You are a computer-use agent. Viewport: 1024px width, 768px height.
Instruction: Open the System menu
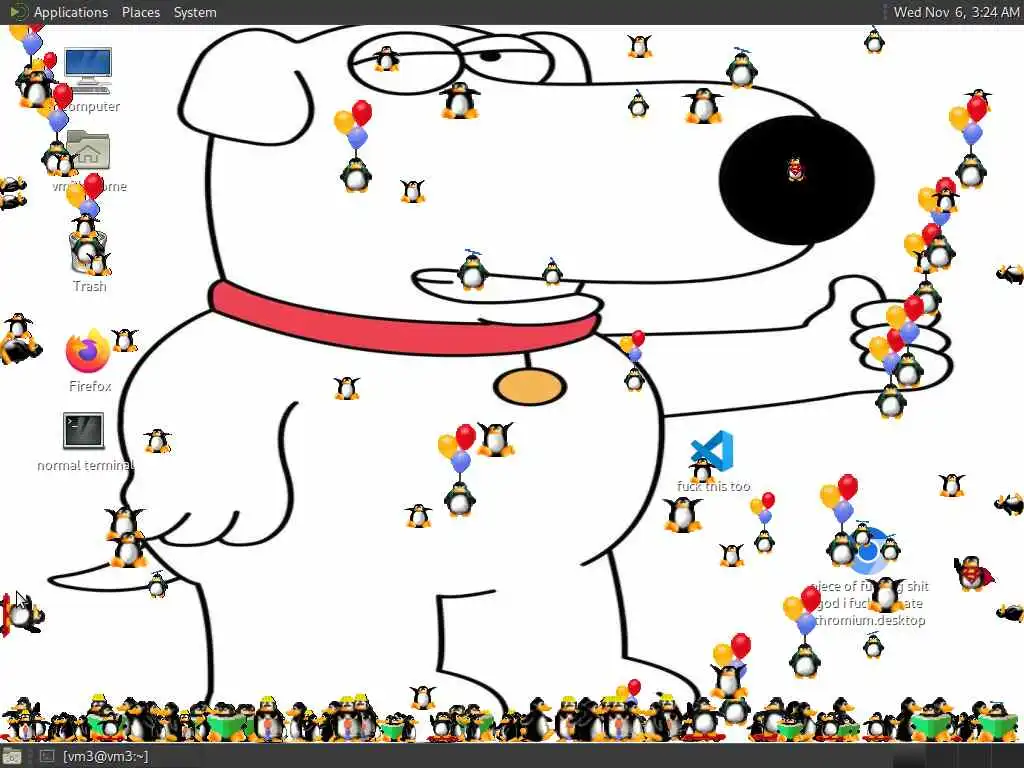pos(195,12)
